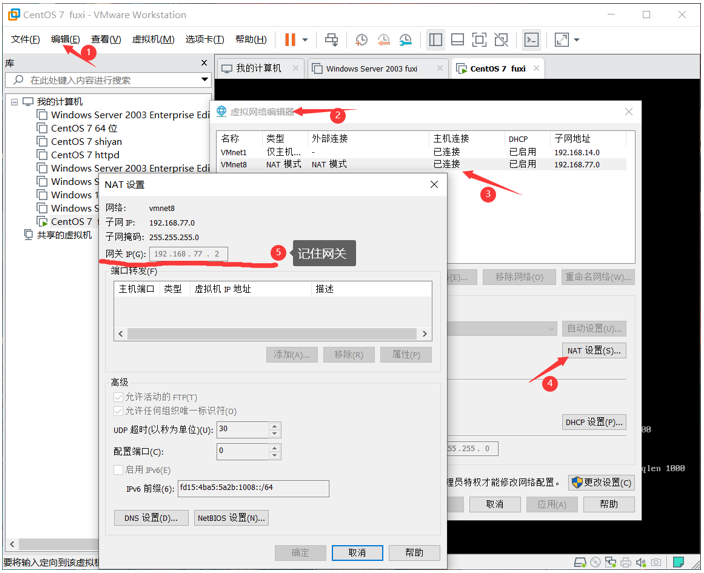This screenshot has width=704, height=573.
Task: Click the console view icon
Action: pyautogui.click(x=532, y=40)
